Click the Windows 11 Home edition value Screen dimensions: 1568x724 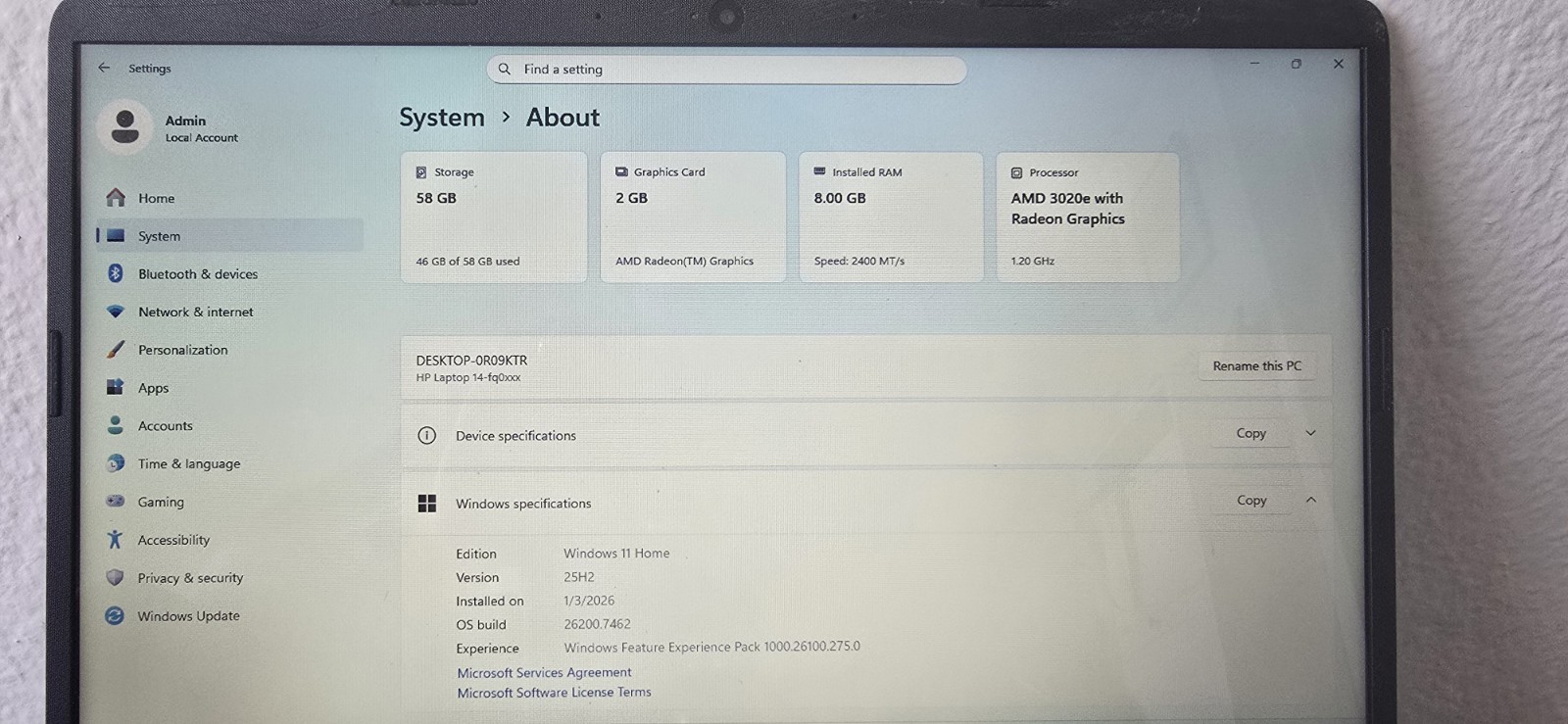616,554
